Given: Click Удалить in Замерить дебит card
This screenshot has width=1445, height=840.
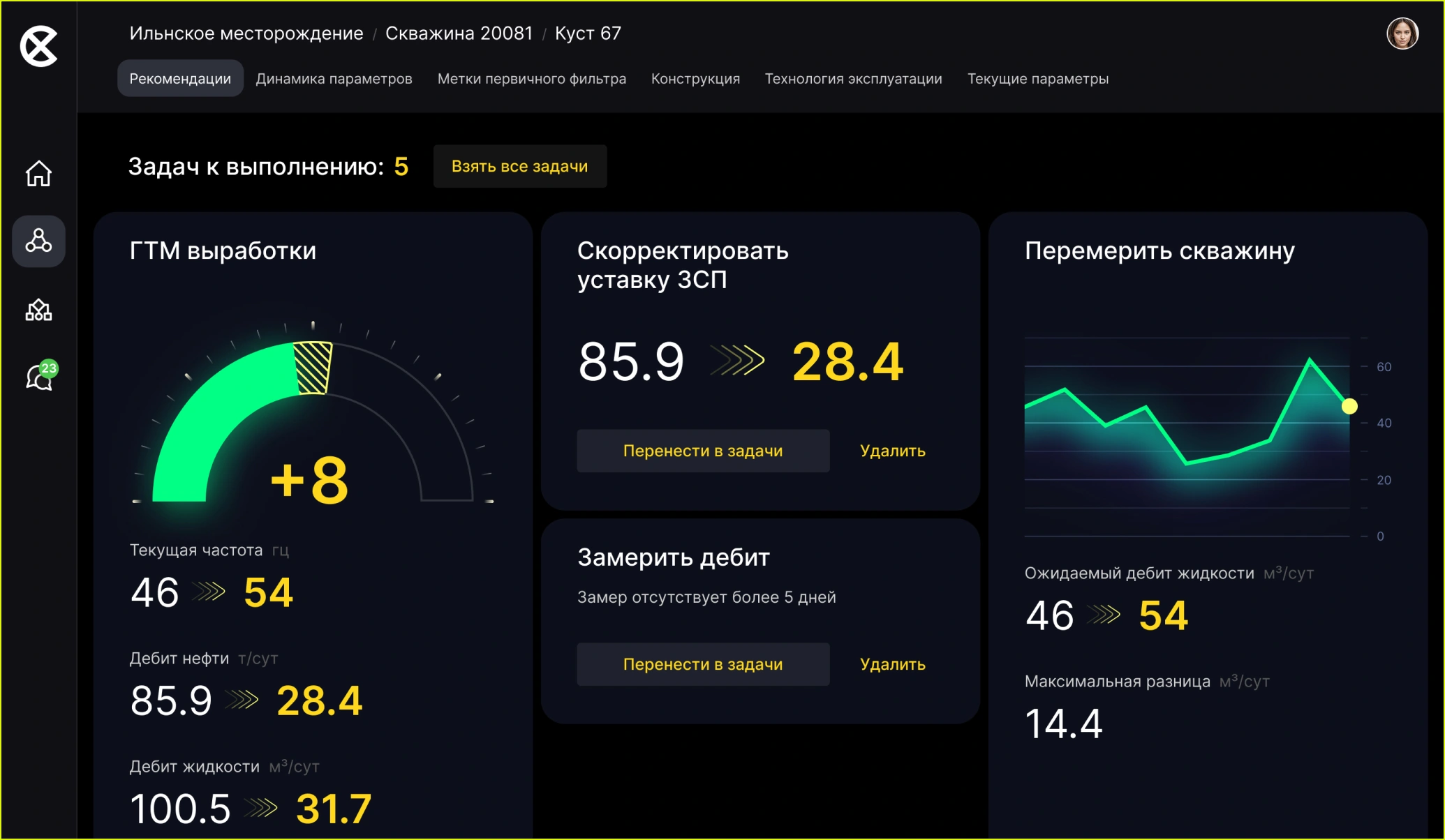Looking at the screenshot, I should point(891,664).
